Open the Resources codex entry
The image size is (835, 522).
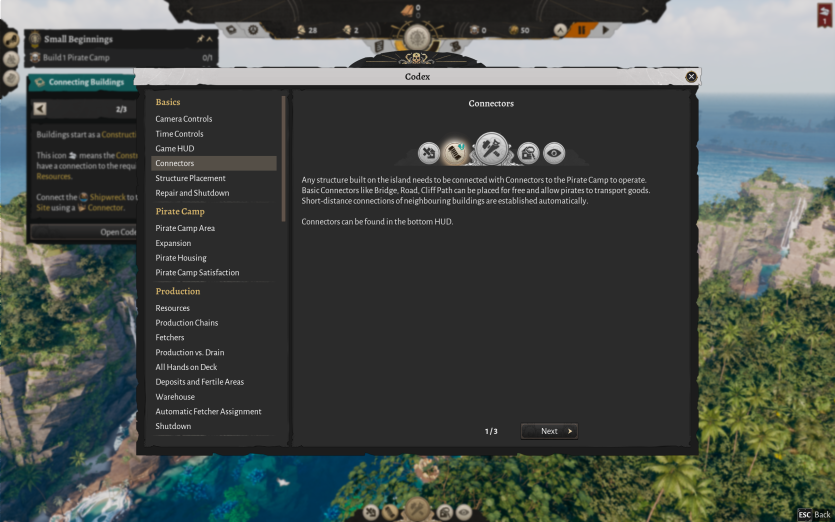173,308
